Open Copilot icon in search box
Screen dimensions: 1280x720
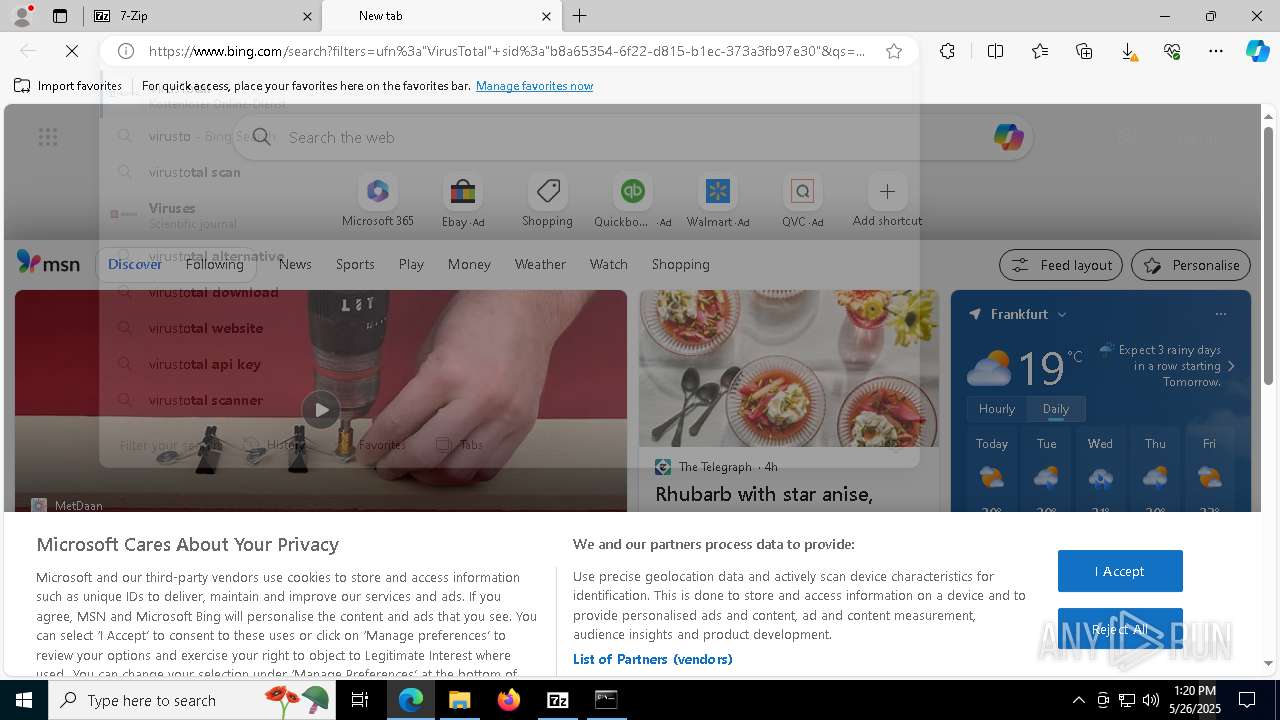pyautogui.click(x=1008, y=137)
